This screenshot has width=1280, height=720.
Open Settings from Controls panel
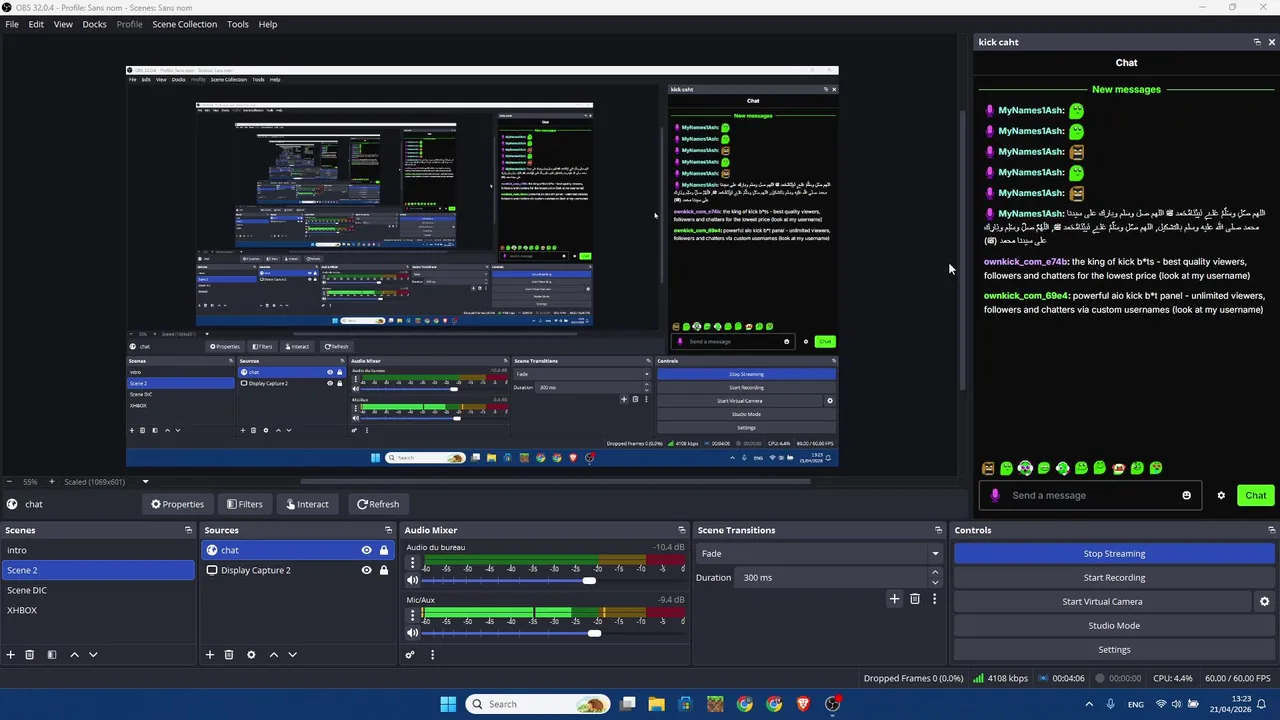pyautogui.click(x=1114, y=650)
